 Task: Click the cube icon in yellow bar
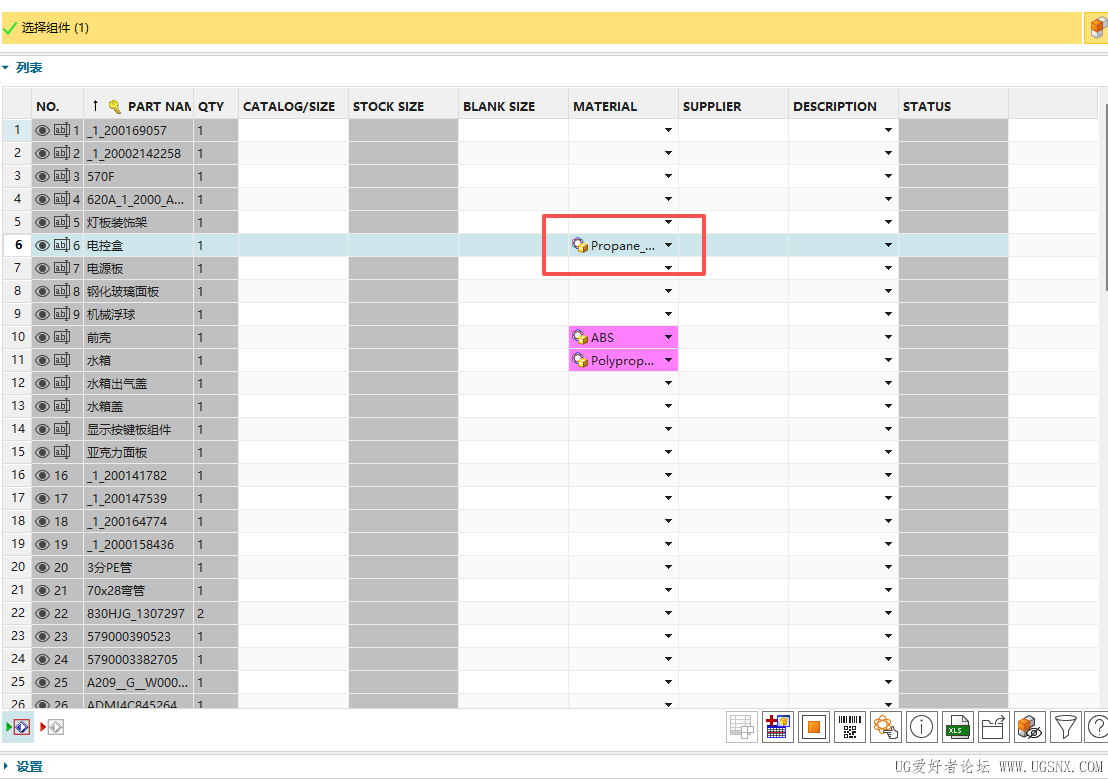click(1097, 28)
